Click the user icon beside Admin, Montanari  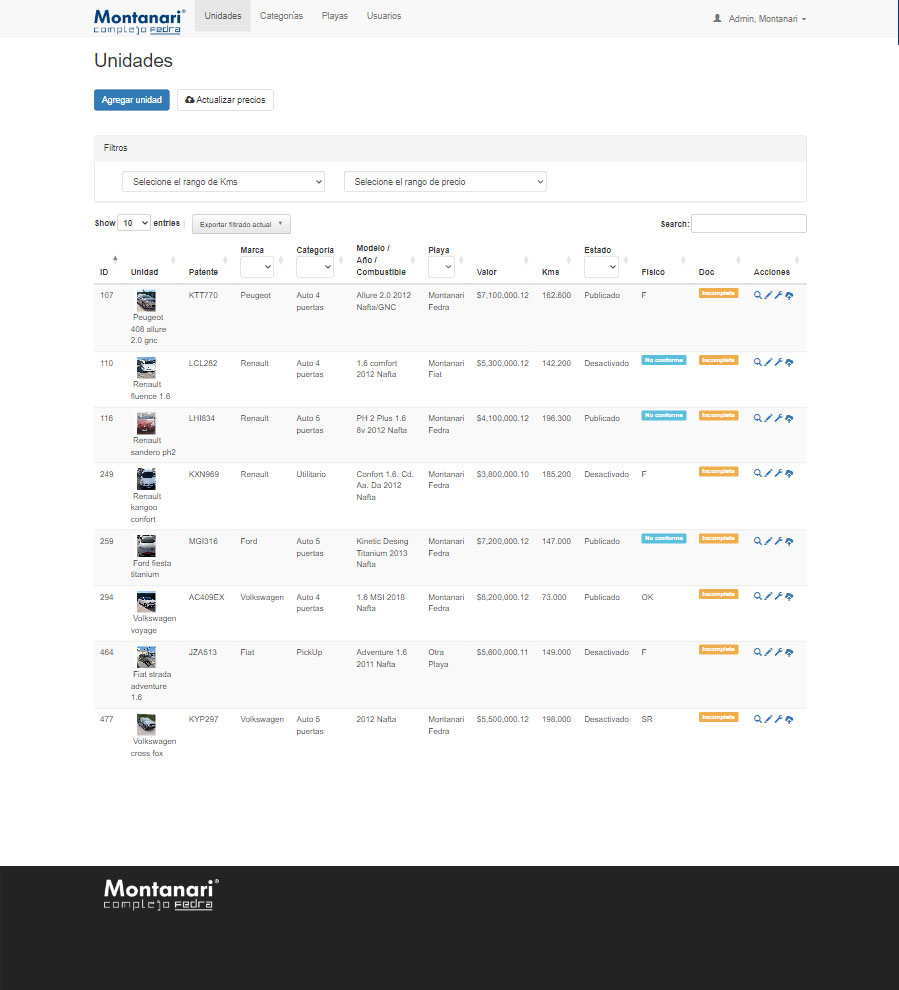pyautogui.click(x=717, y=18)
